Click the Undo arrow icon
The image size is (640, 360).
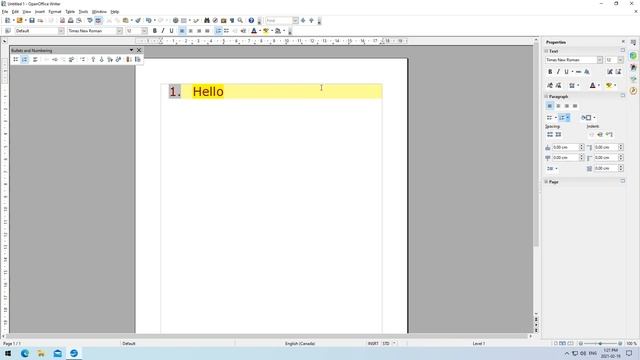click(148, 20)
